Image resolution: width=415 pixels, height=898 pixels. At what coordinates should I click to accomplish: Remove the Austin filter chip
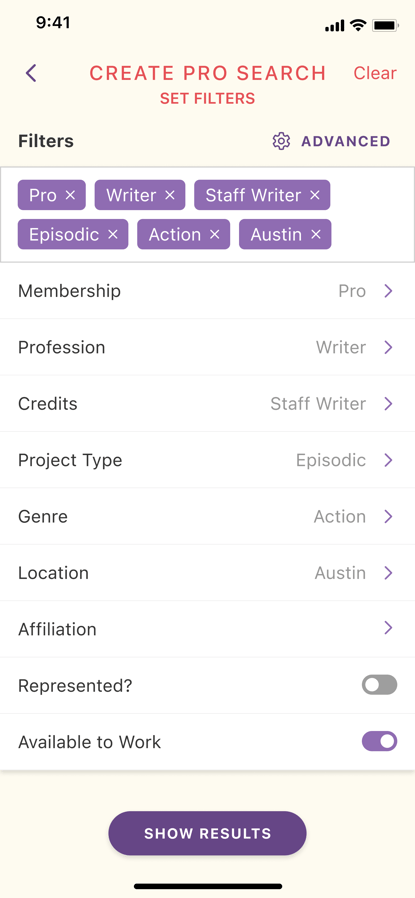pos(315,234)
